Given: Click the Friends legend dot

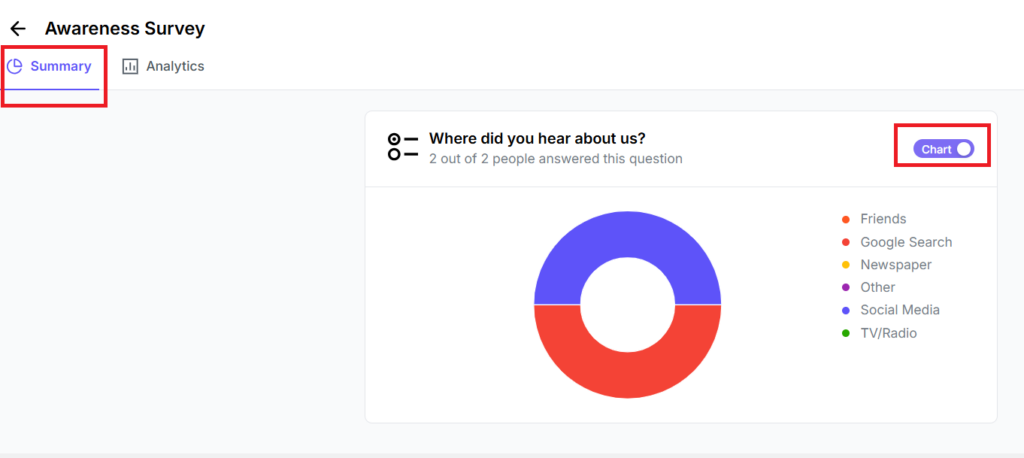Looking at the screenshot, I should click(x=846, y=219).
